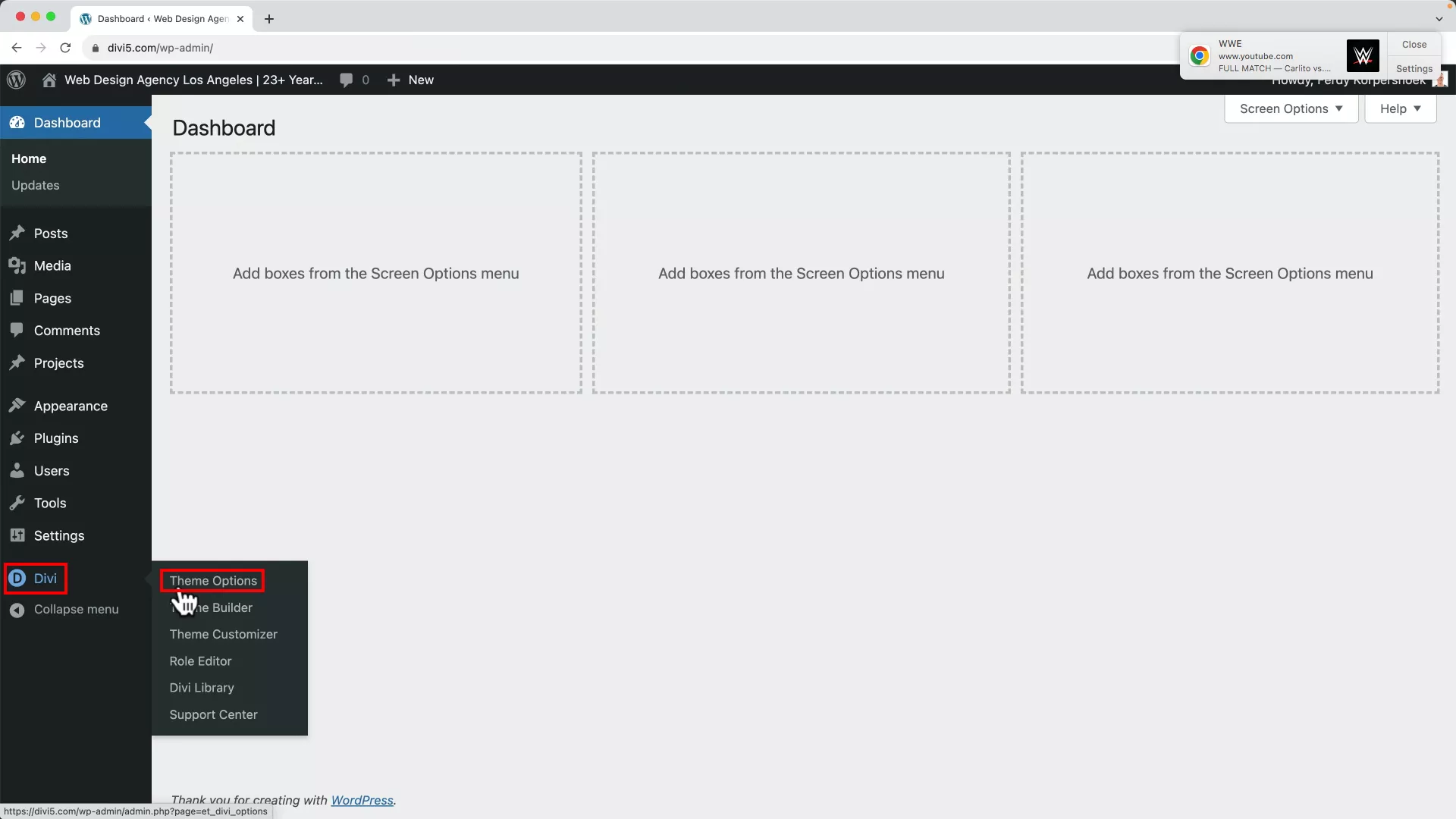Click the Divi D logo icon
The width and height of the screenshot is (1456, 819).
point(17,579)
